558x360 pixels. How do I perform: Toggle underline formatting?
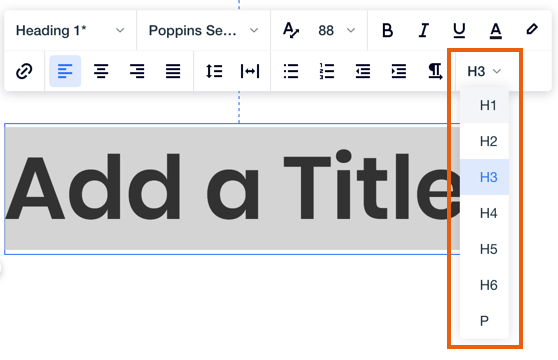click(459, 30)
